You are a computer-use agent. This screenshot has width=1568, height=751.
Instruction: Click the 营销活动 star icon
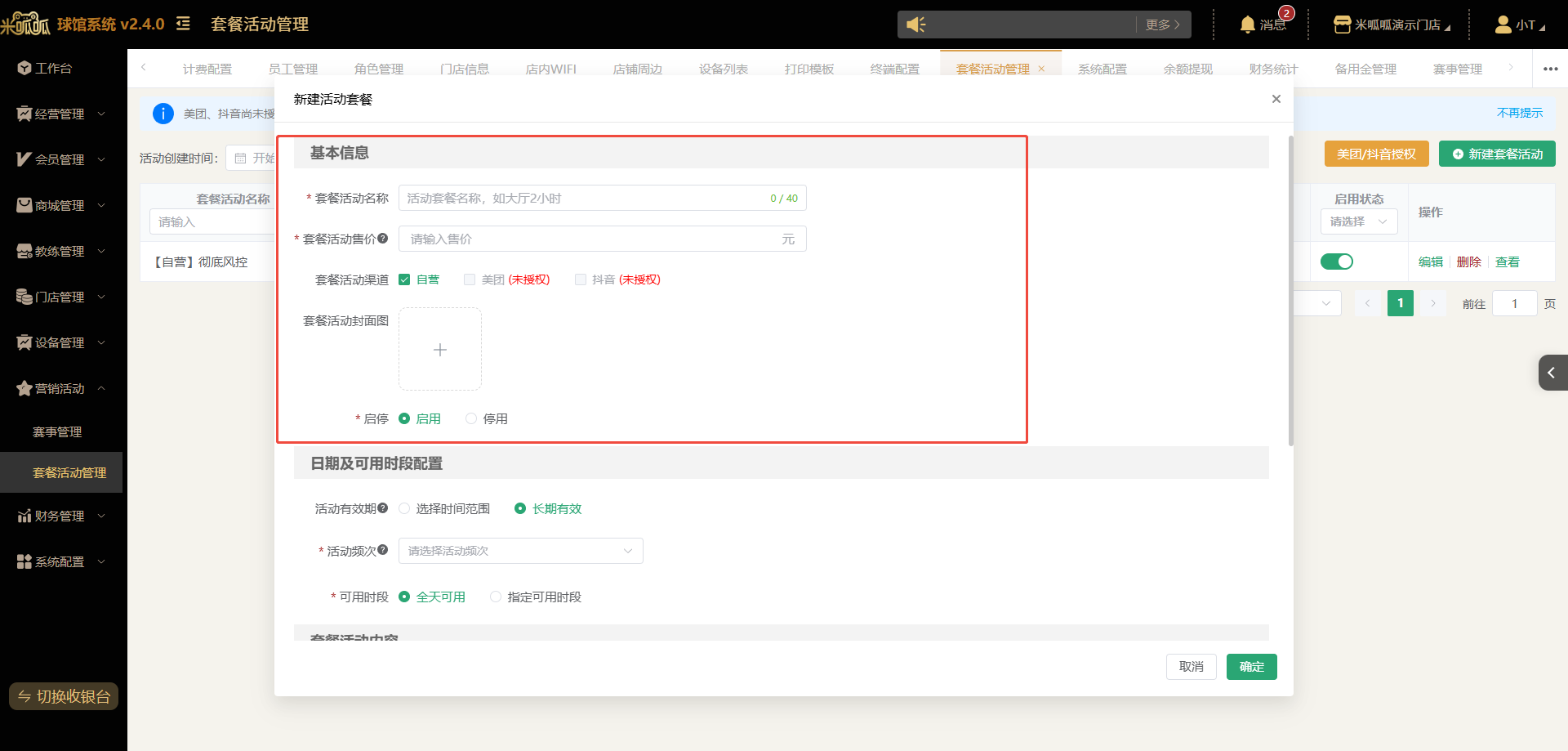24,388
